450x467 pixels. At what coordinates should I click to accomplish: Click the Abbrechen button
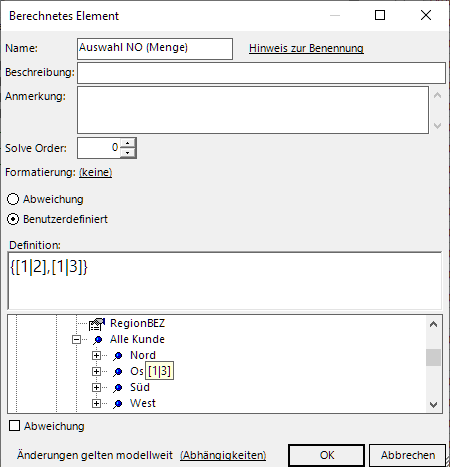[x=407, y=455]
